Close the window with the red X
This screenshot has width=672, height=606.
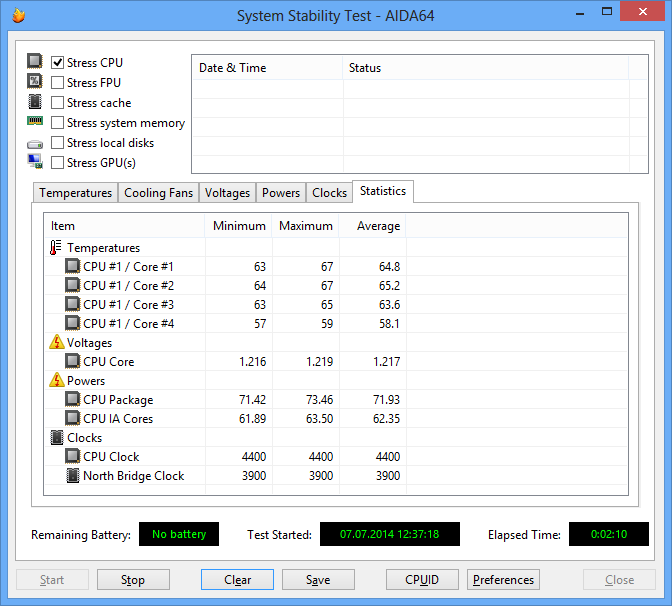pyautogui.click(x=642, y=11)
